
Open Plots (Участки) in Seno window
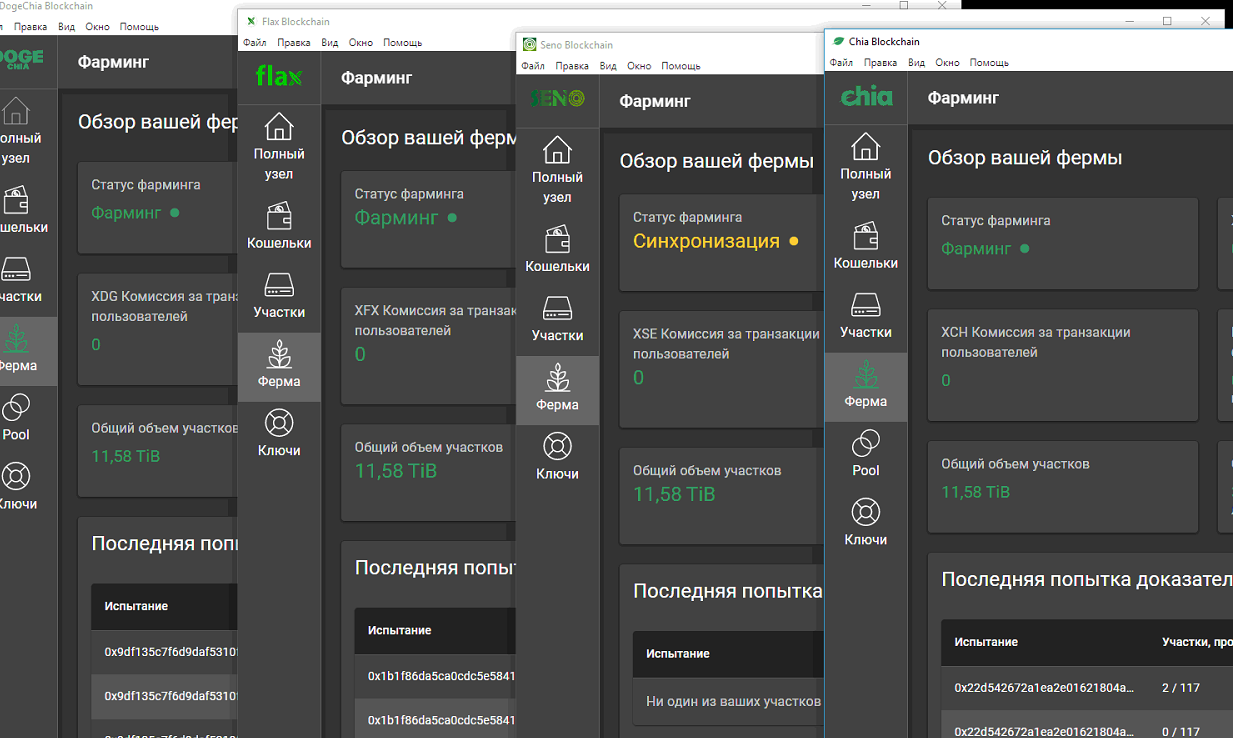(x=557, y=320)
